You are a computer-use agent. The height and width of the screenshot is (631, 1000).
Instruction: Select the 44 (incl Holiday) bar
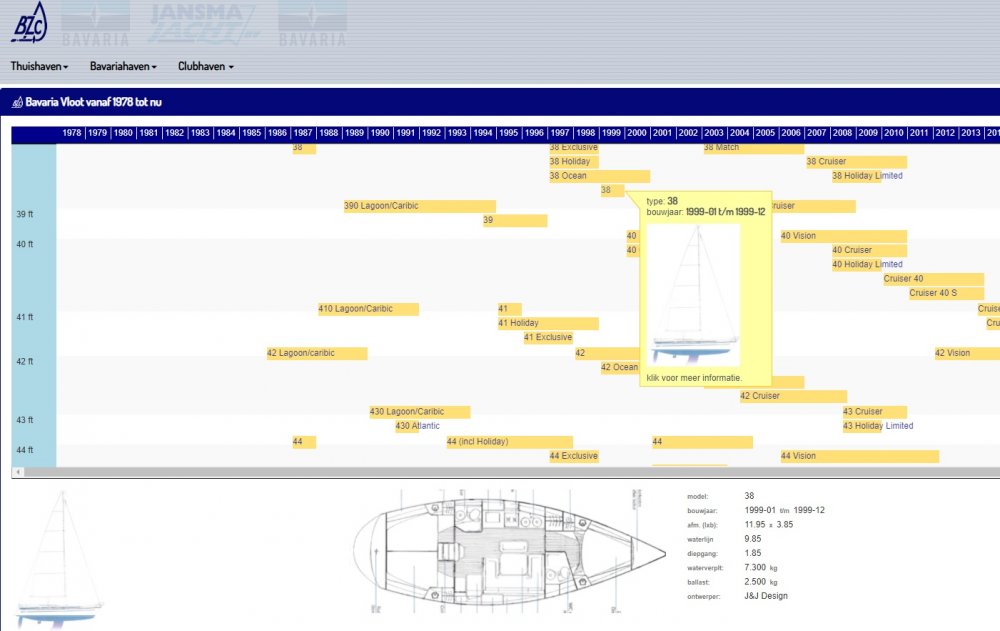point(509,442)
